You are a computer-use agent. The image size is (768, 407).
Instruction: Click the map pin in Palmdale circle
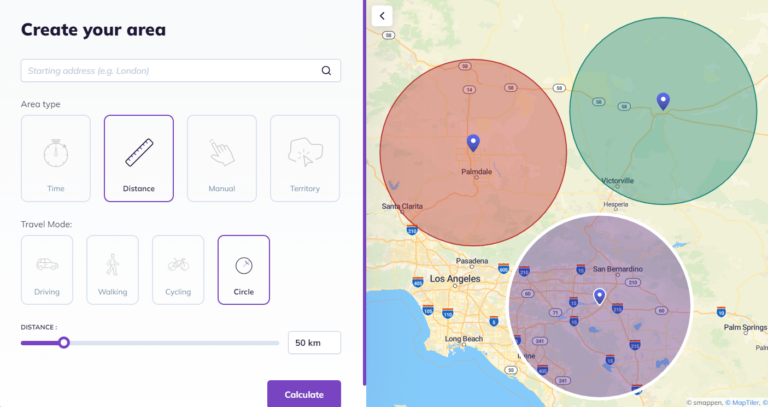tap(473, 143)
